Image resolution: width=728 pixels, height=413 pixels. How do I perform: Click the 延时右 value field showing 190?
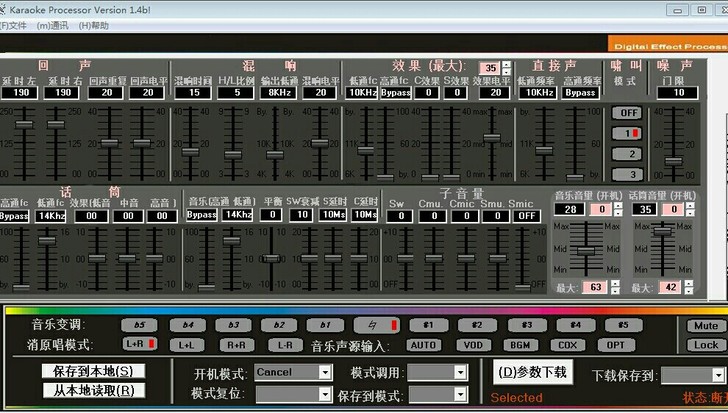pyautogui.click(x=61, y=93)
